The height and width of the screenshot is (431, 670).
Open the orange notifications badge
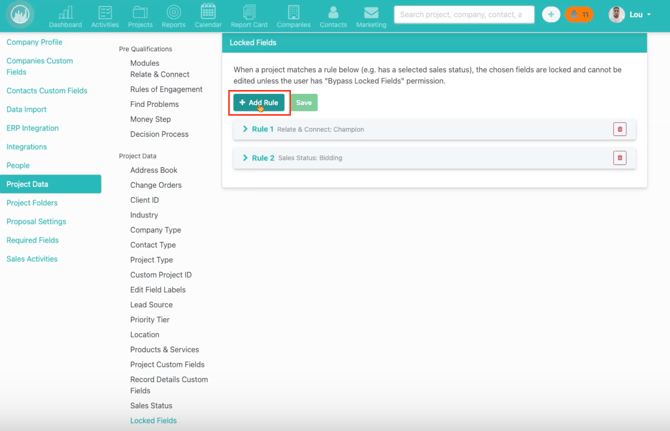[580, 15]
